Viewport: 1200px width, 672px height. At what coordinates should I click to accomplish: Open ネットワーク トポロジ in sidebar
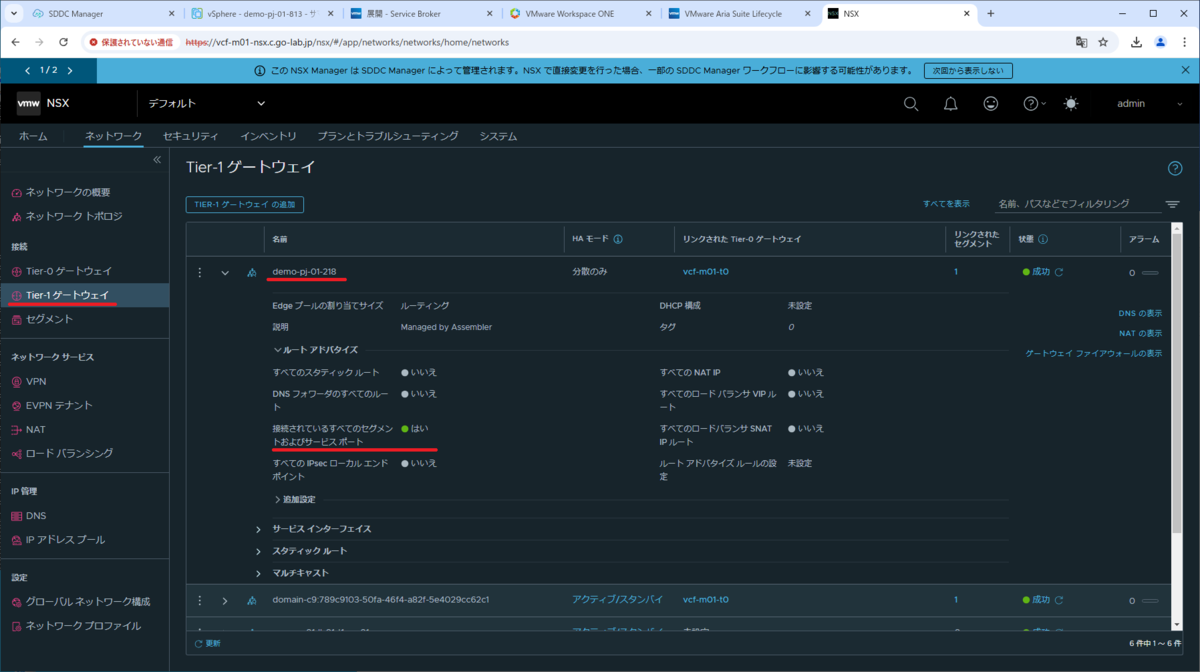(73, 216)
